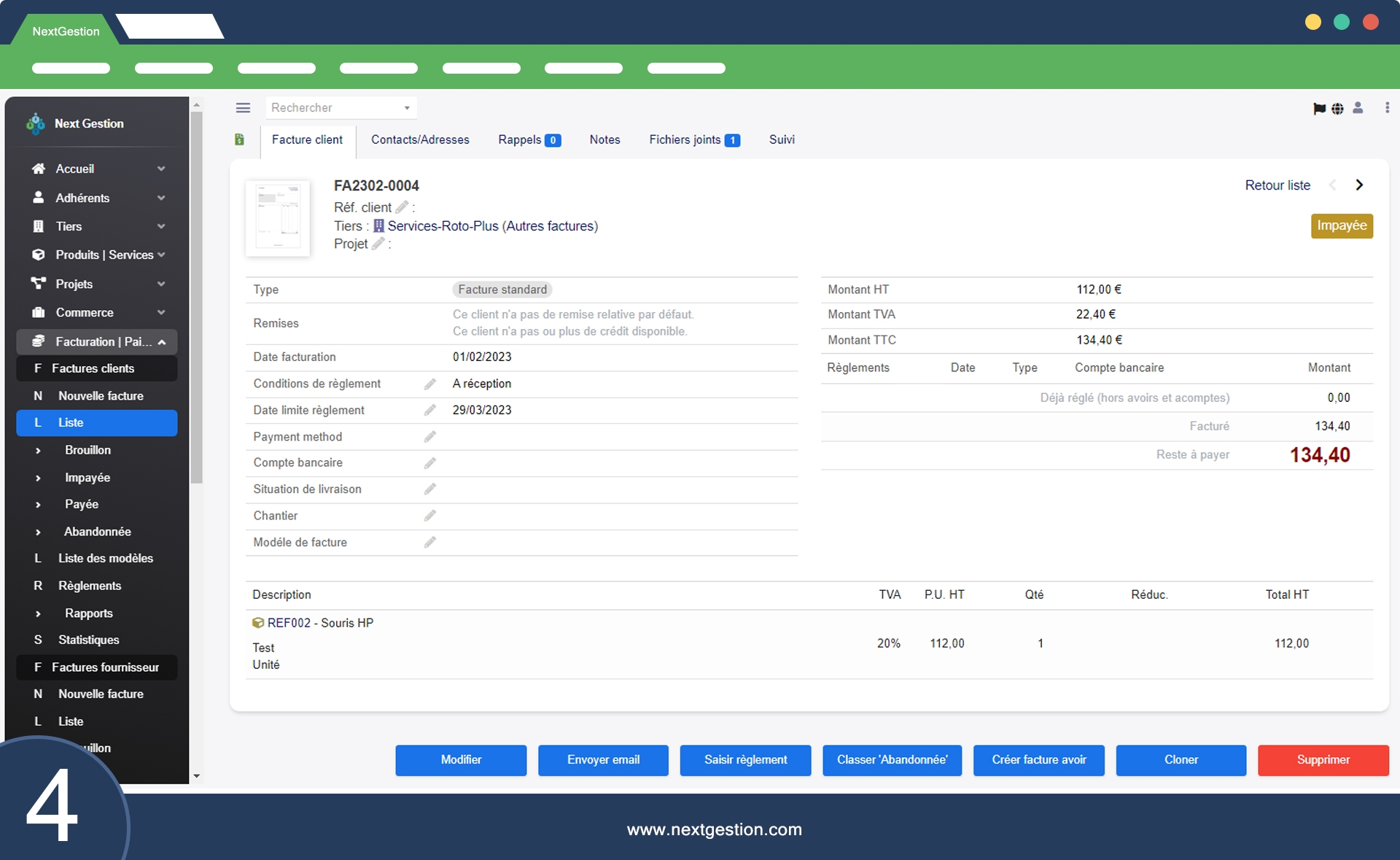Screen dimensions: 1400x860
Task: Switch to Contacts/Adresses tab
Action: pyautogui.click(x=420, y=139)
